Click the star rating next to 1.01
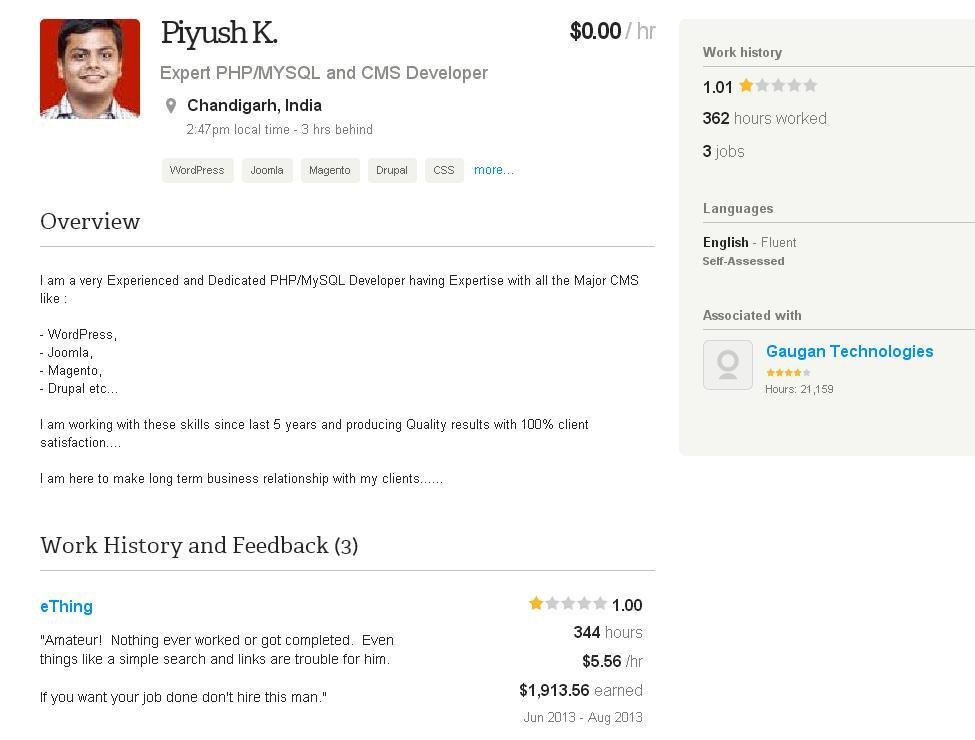This screenshot has height=740, width=975. click(x=778, y=86)
